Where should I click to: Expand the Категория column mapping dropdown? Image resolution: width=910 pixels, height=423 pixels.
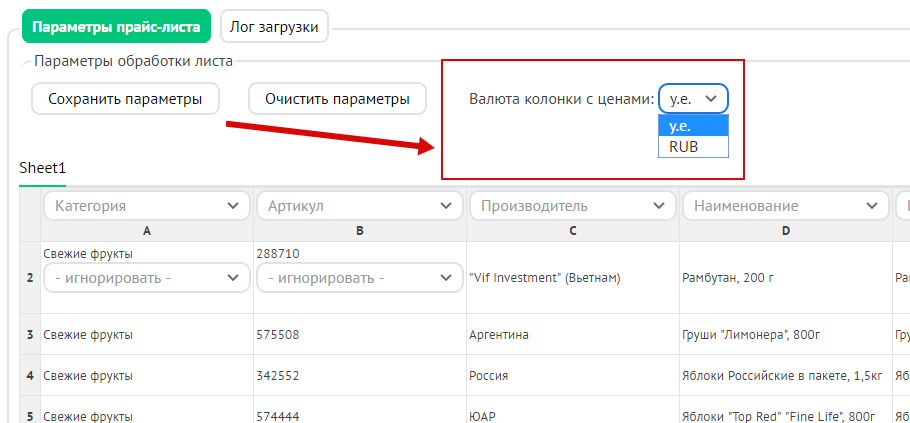146,206
